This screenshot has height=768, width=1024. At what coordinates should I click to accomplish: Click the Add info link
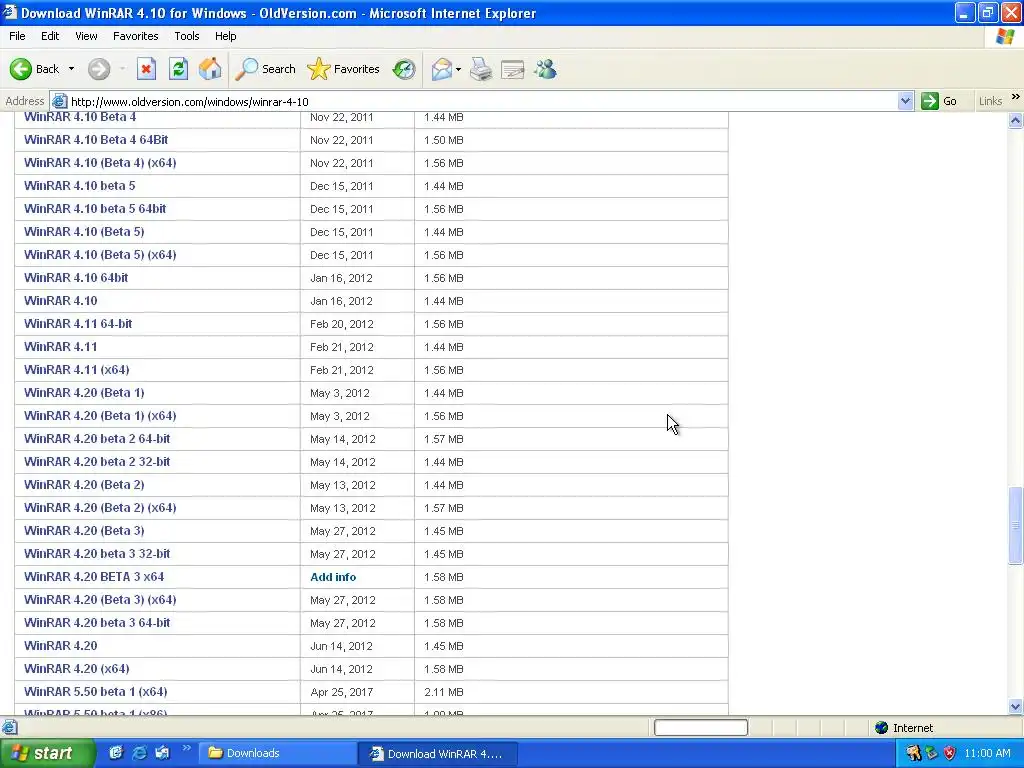(333, 577)
